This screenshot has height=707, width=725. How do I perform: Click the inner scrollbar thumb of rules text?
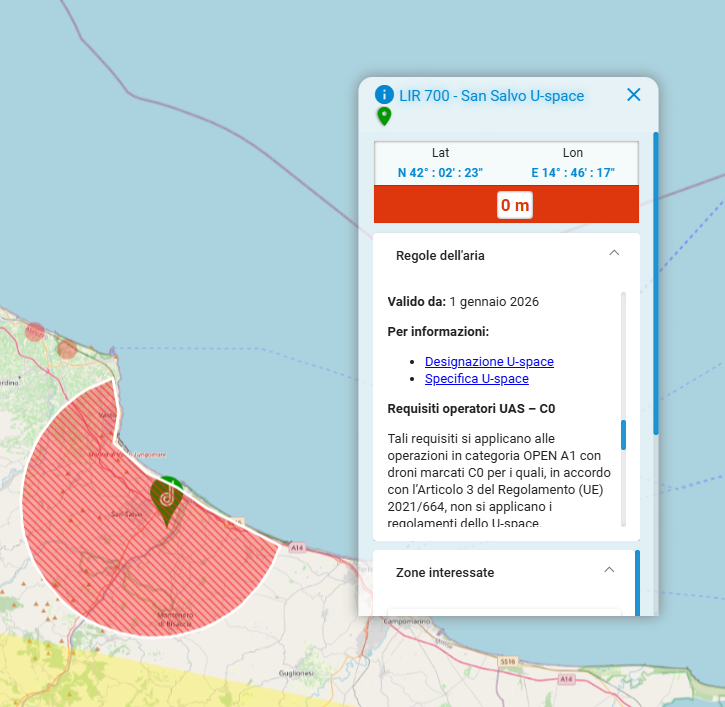pyautogui.click(x=623, y=435)
